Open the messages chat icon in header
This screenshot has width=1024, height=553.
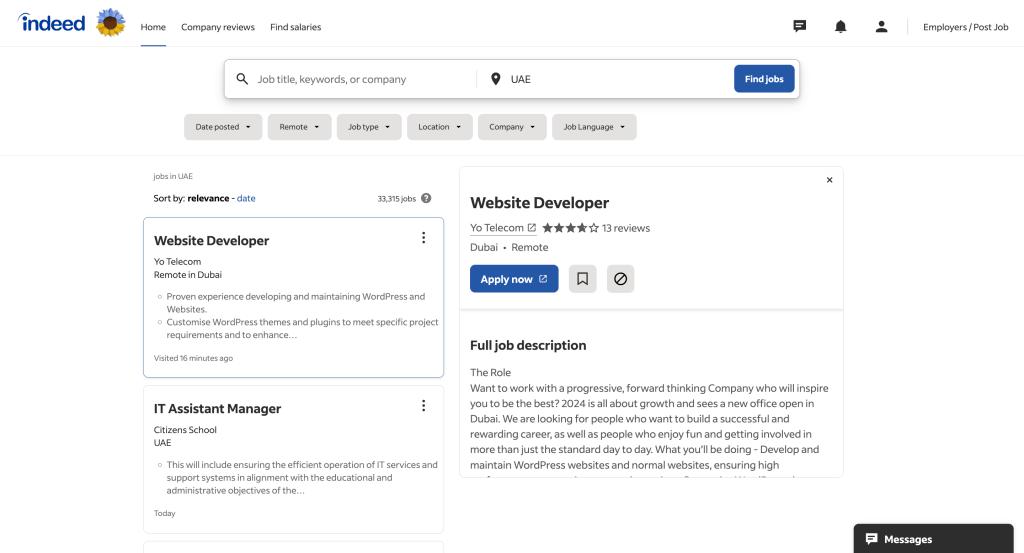[800, 27]
